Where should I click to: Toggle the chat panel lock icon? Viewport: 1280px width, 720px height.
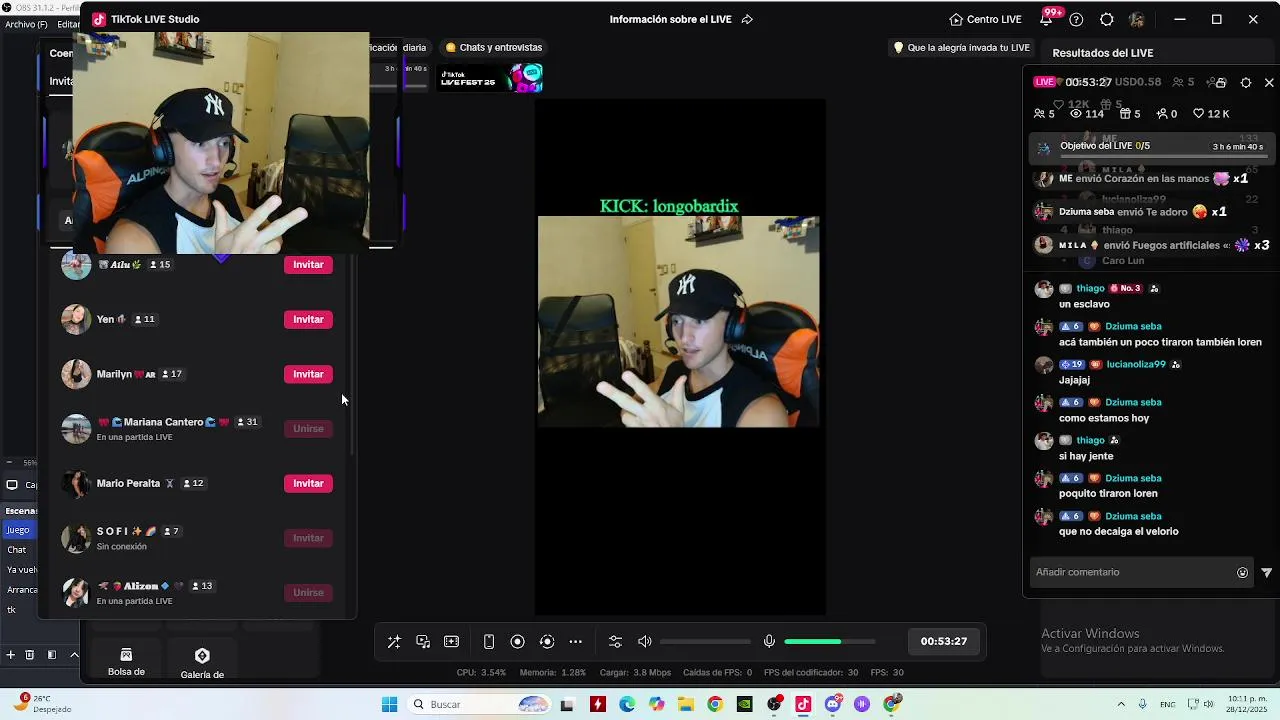(x=1220, y=82)
